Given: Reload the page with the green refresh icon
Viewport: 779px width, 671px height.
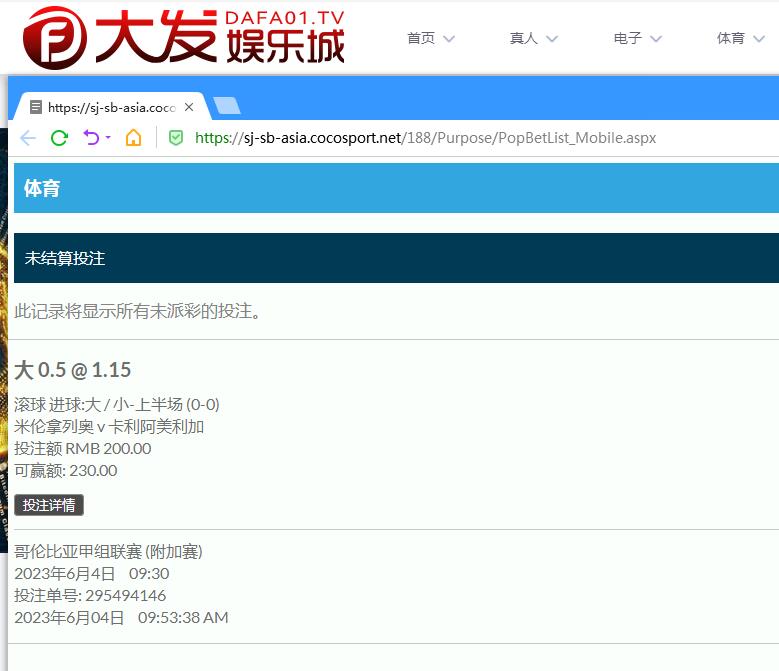Looking at the screenshot, I should [59, 138].
